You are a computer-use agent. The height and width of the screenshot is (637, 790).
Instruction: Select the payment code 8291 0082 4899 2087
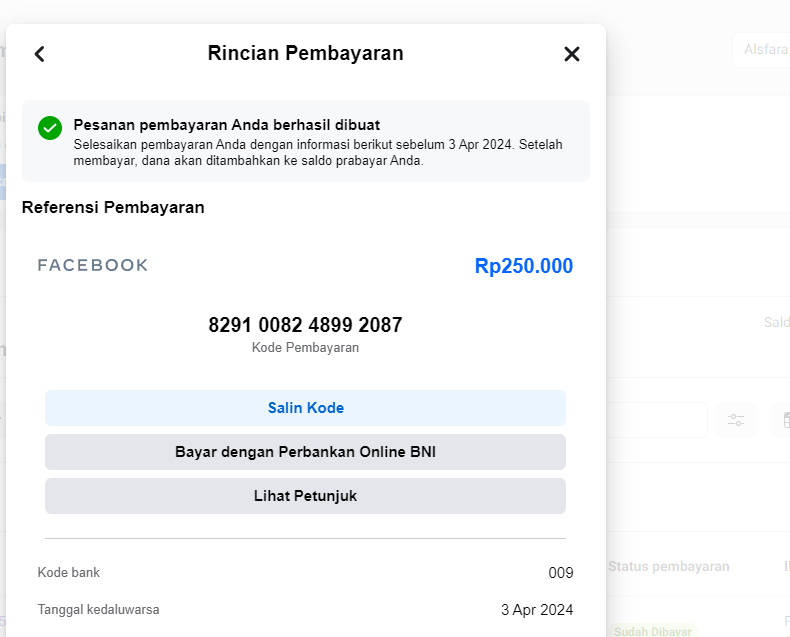(305, 325)
